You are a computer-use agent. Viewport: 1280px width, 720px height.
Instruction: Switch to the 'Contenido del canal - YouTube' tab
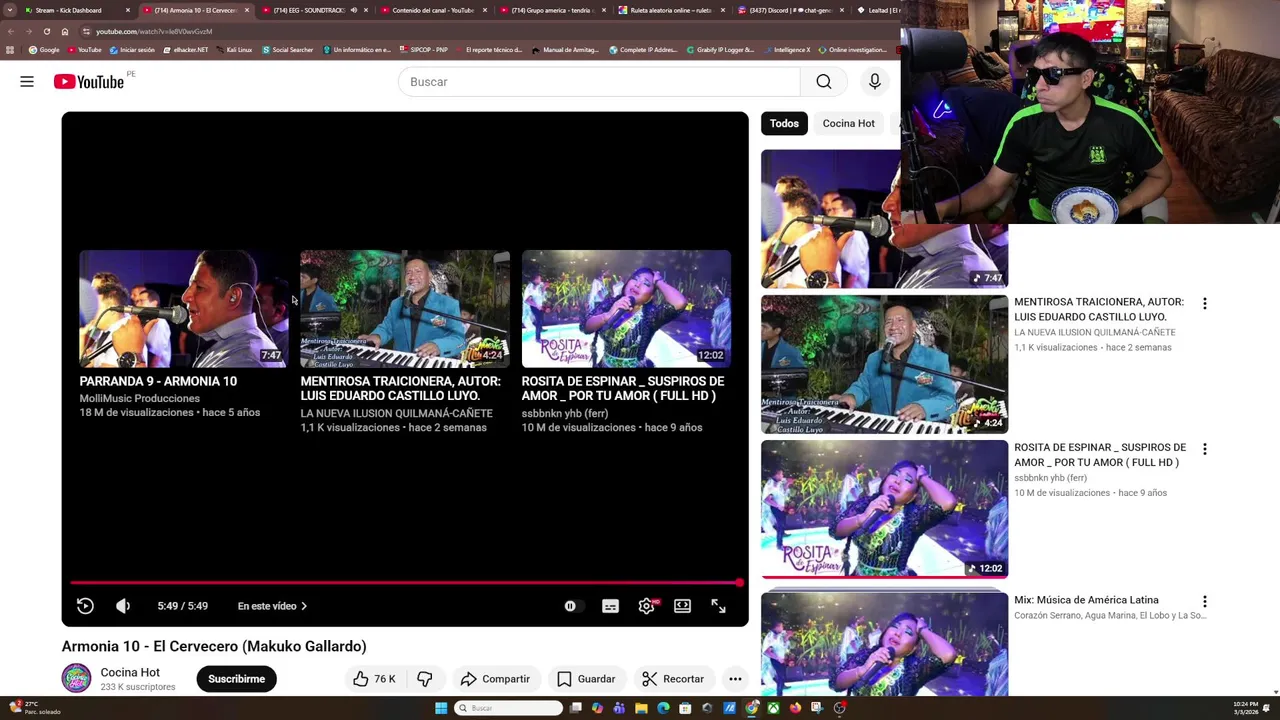point(432,10)
